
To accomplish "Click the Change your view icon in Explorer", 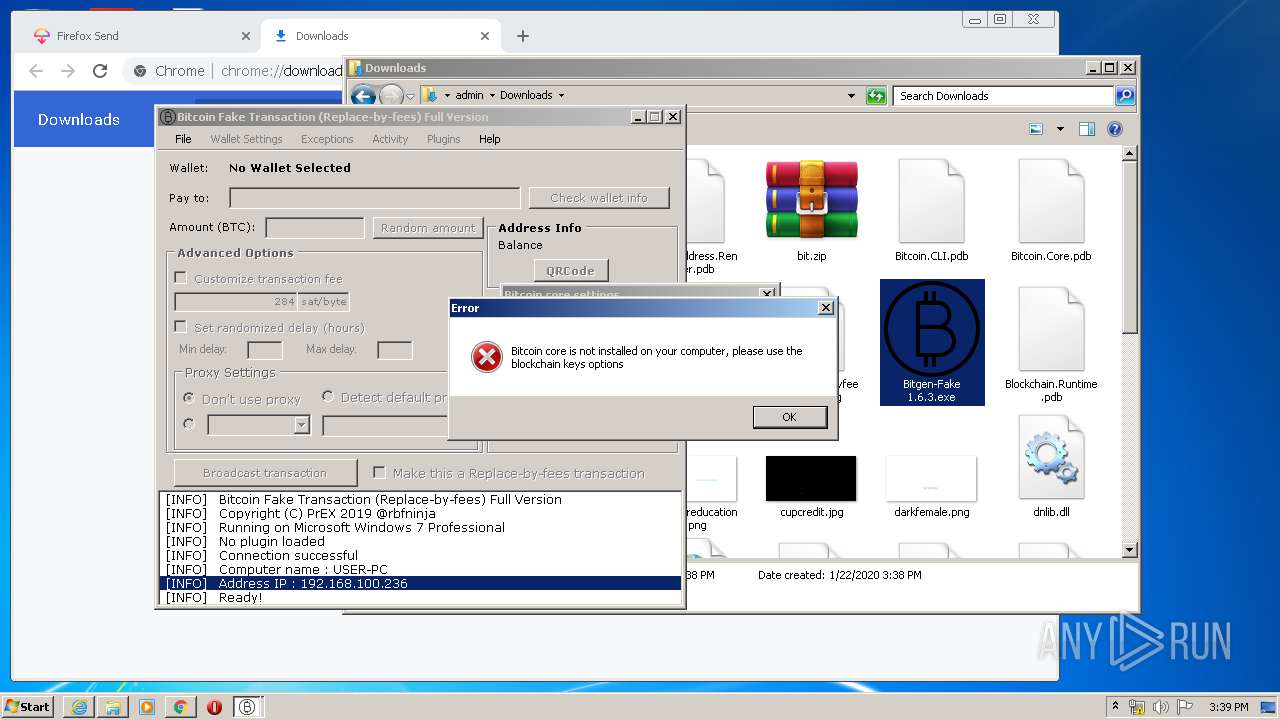I will [1036, 129].
